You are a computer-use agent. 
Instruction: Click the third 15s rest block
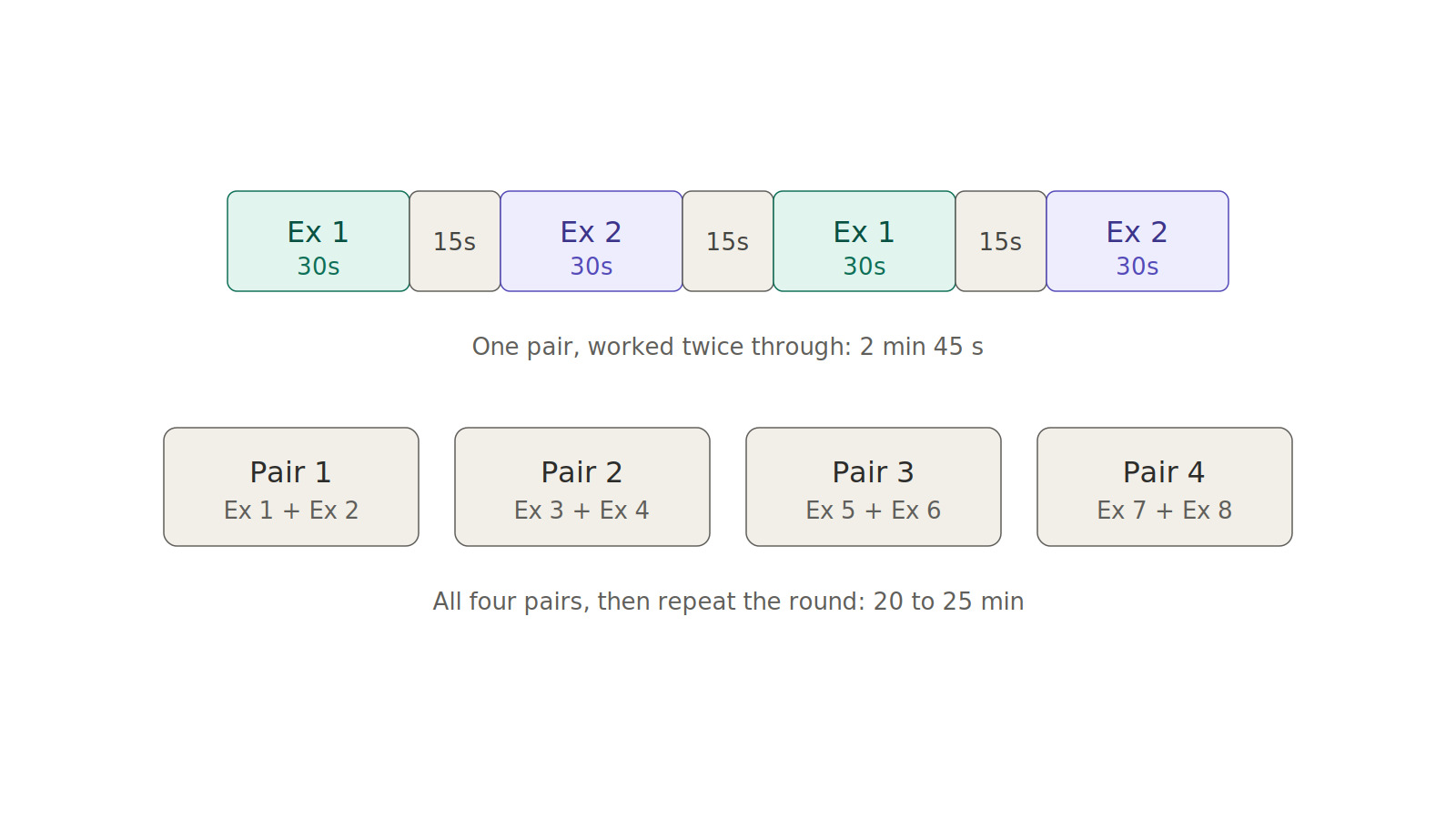tap(1001, 241)
